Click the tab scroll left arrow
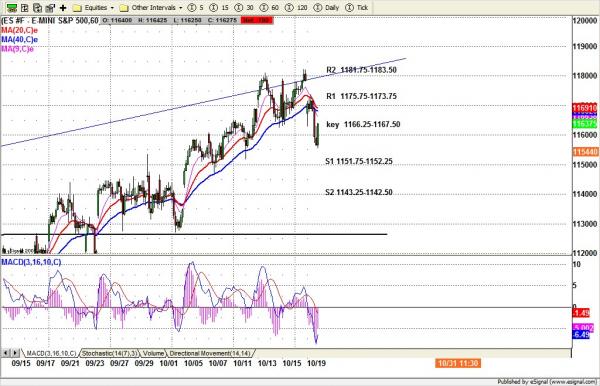 (x=6, y=353)
